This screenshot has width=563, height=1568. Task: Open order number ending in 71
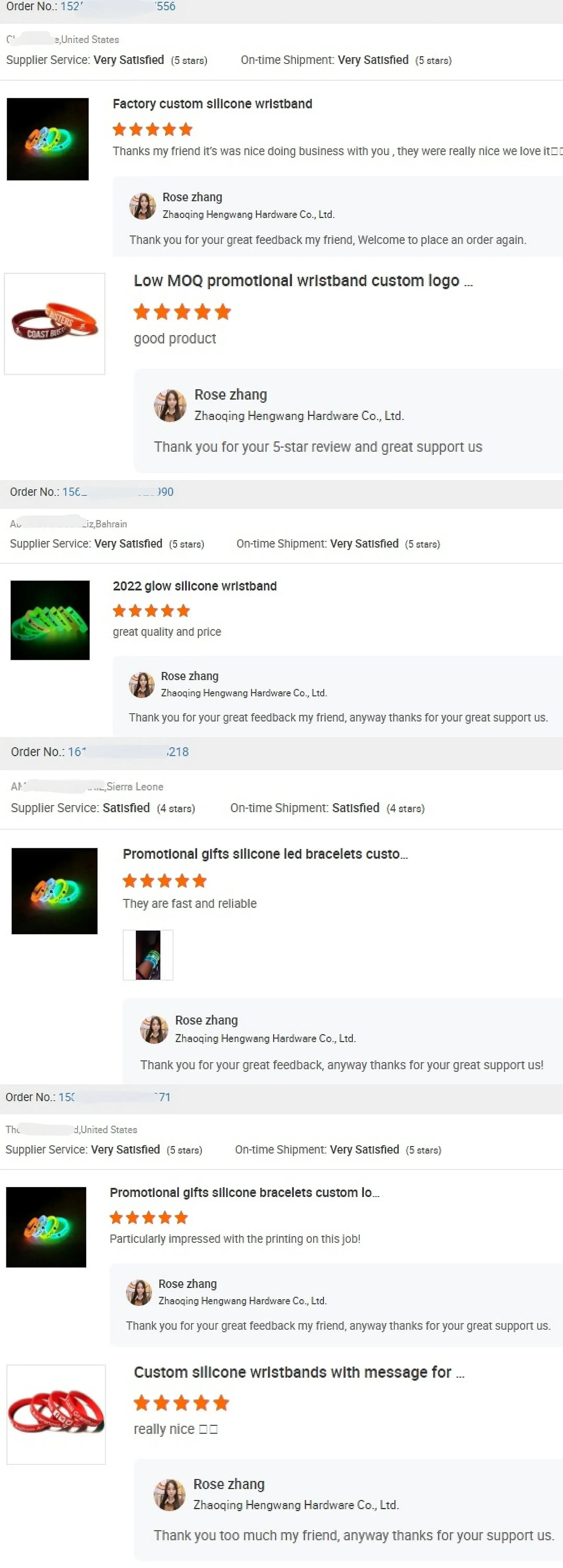tap(114, 1097)
